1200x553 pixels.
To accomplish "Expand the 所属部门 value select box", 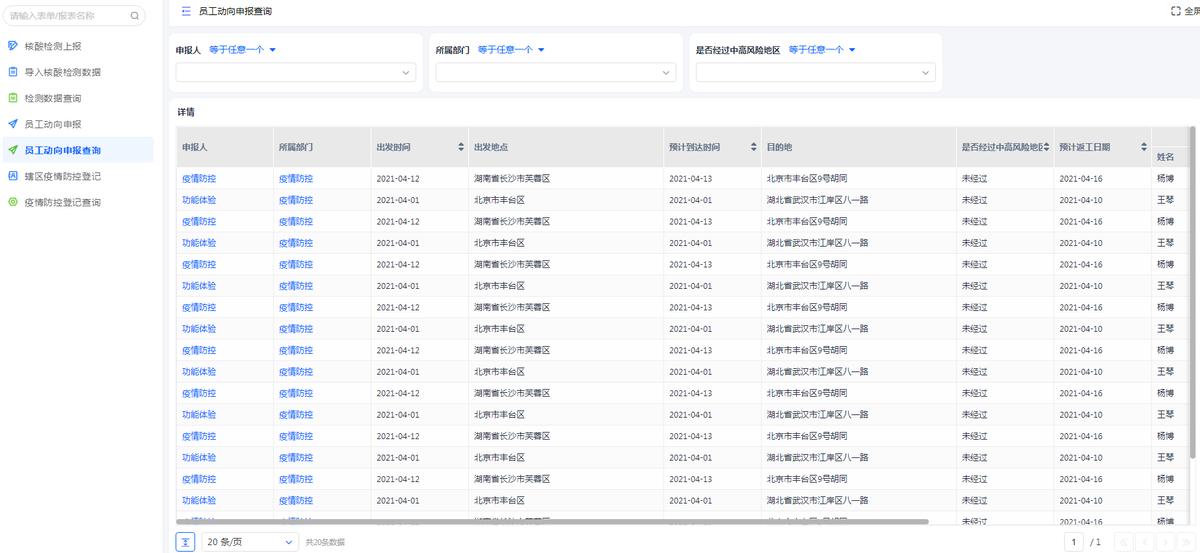I will pos(556,72).
